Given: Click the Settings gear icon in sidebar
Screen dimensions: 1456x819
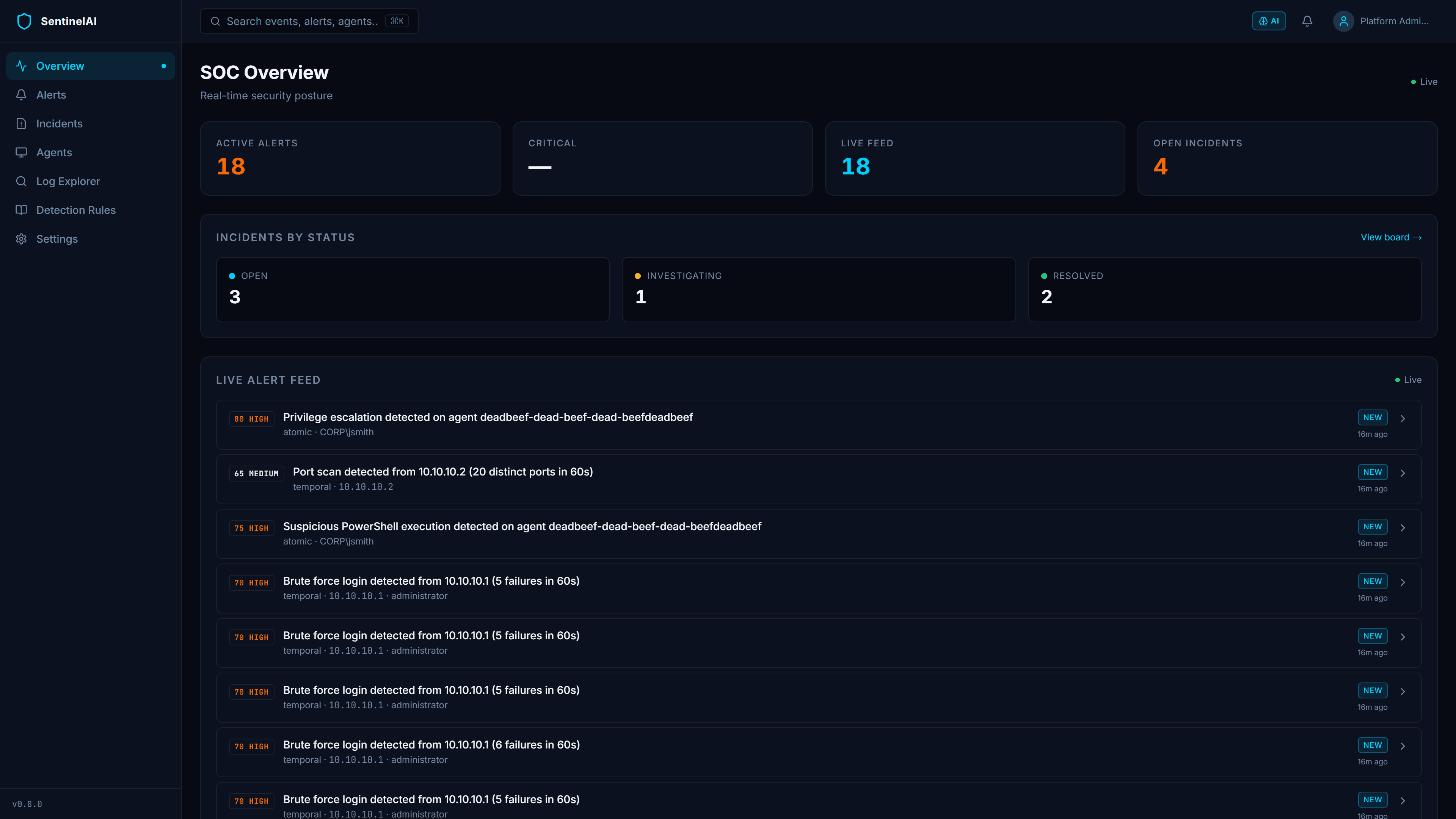Looking at the screenshot, I should point(22,239).
